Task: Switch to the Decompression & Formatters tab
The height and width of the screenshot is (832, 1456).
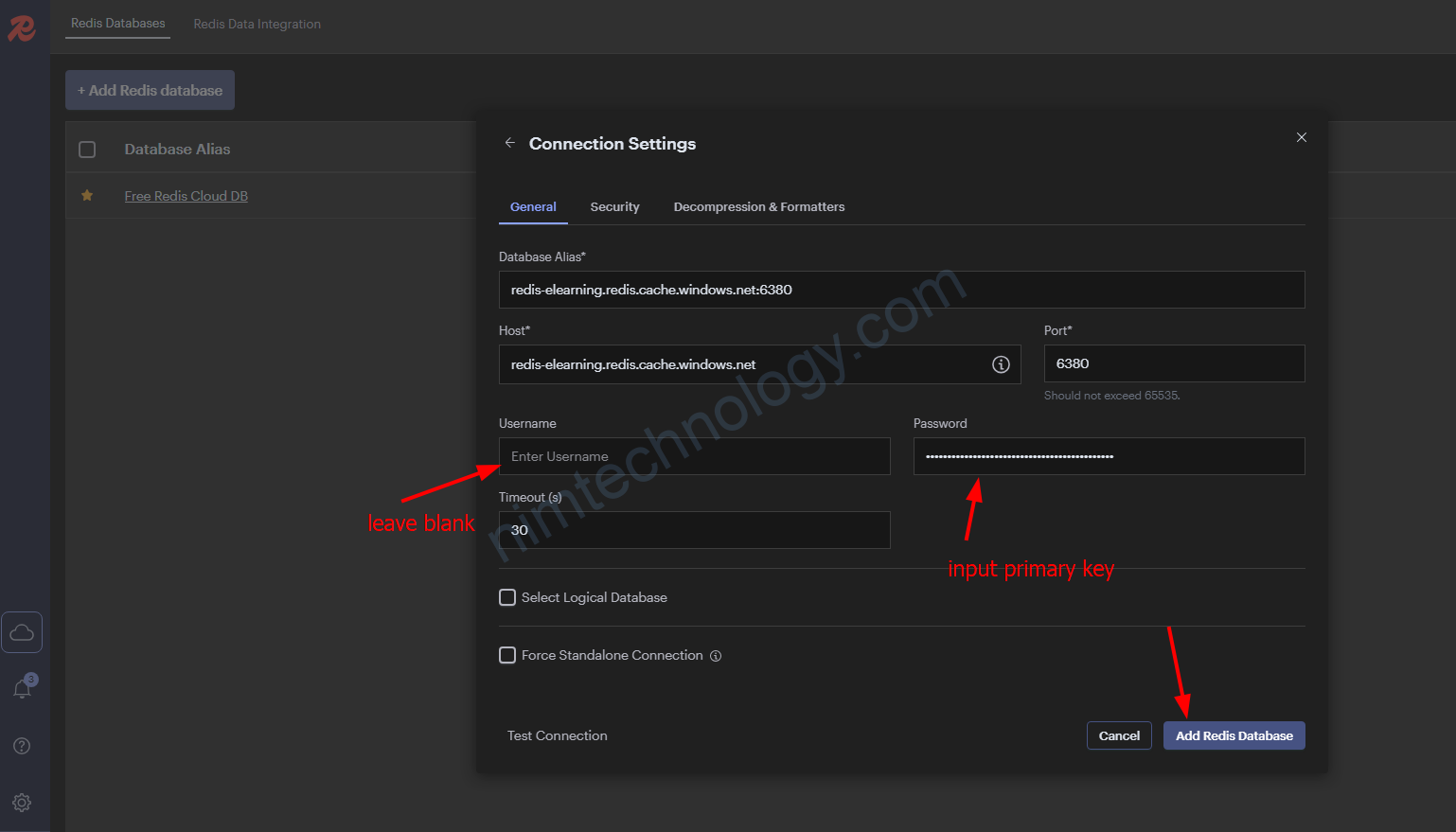Action: (758, 207)
